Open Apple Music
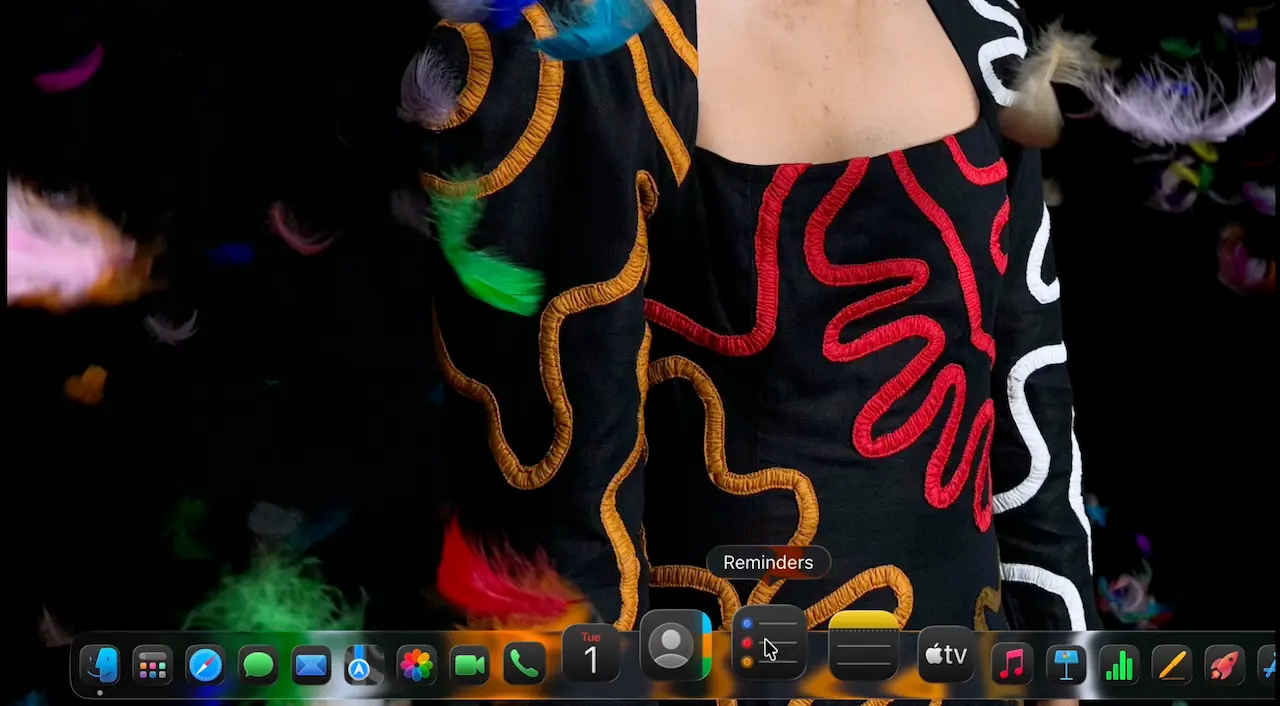The image size is (1280, 706). click(x=1010, y=660)
